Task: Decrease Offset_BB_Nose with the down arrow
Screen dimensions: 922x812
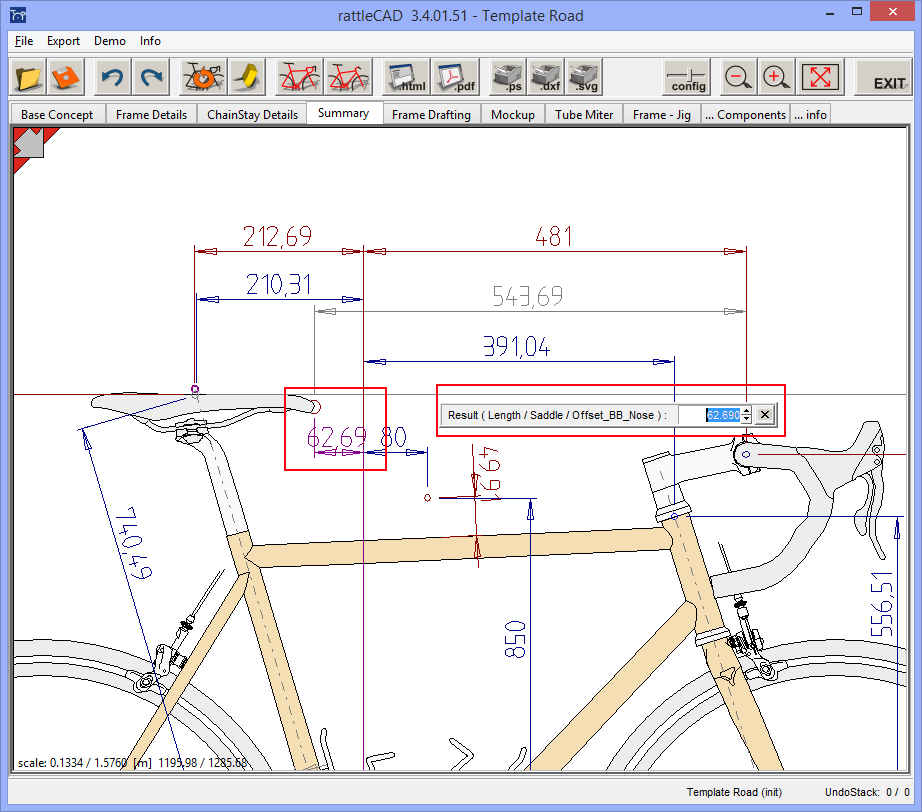Action: (x=746, y=419)
